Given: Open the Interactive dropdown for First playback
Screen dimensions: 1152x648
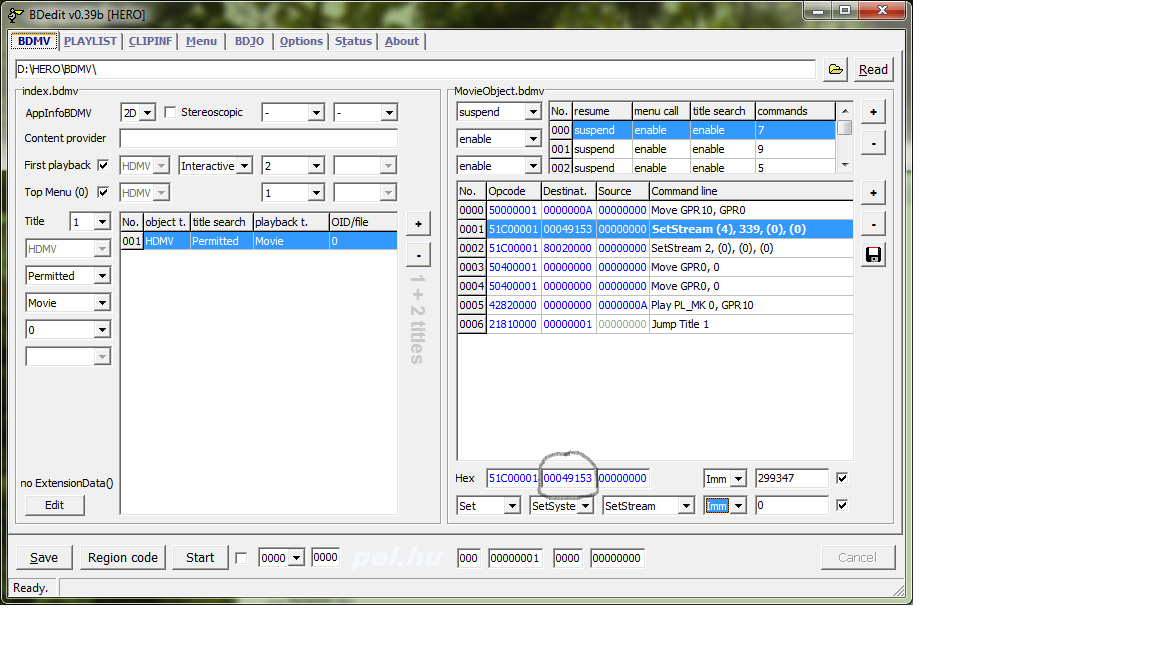Looking at the screenshot, I should (245, 166).
